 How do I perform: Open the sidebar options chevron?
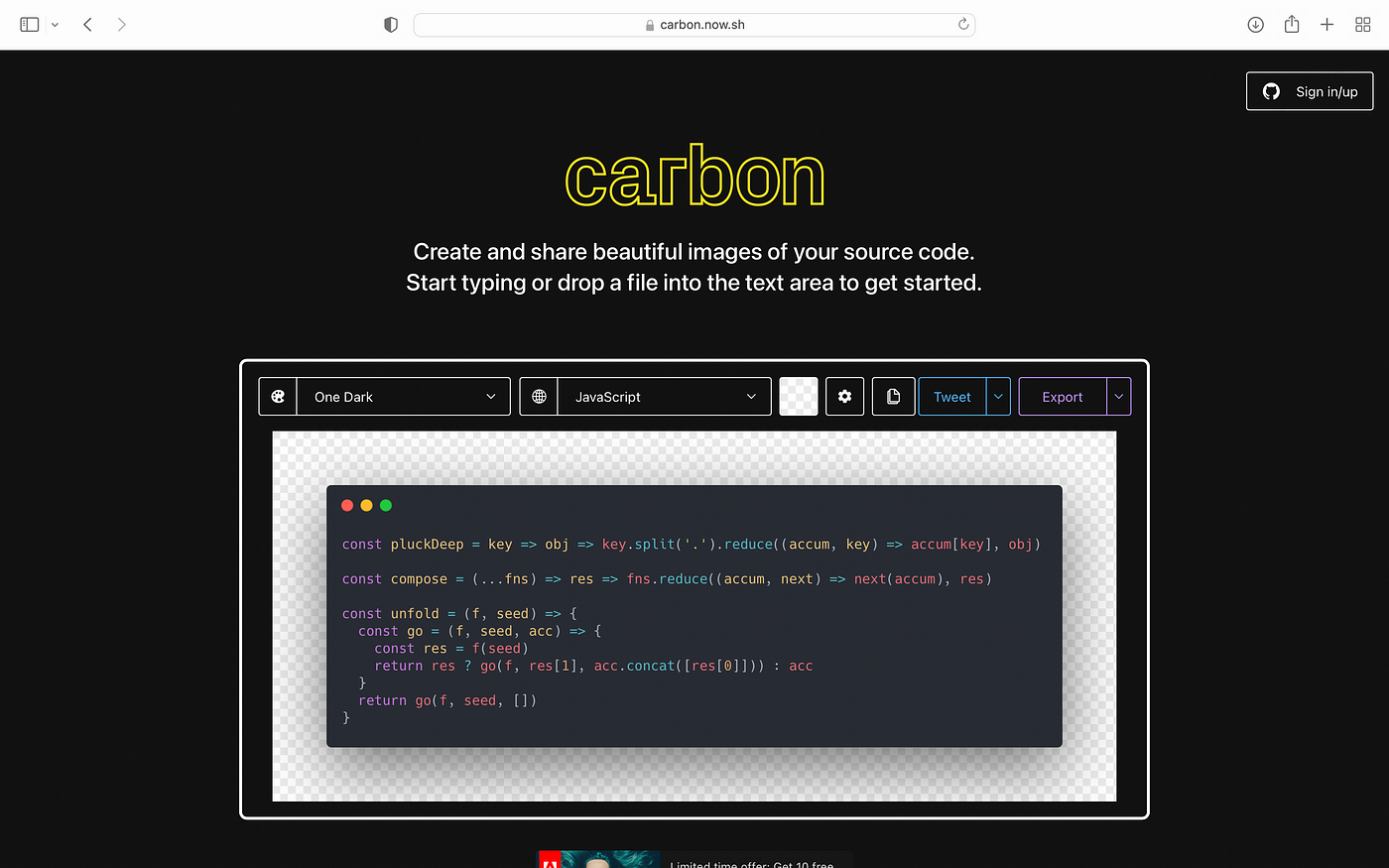[x=55, y=25]
